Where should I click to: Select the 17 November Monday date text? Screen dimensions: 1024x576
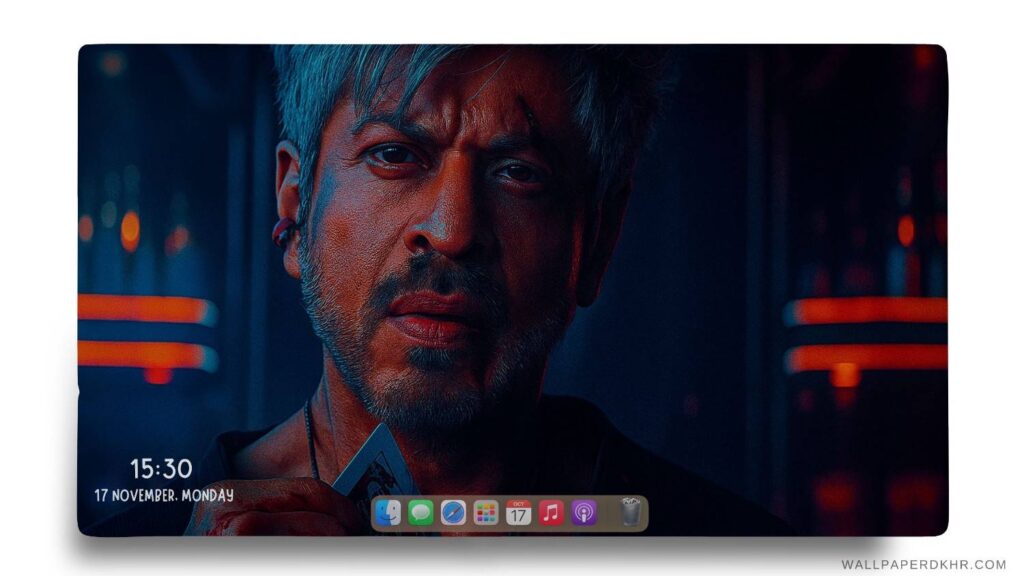[166, 492]
